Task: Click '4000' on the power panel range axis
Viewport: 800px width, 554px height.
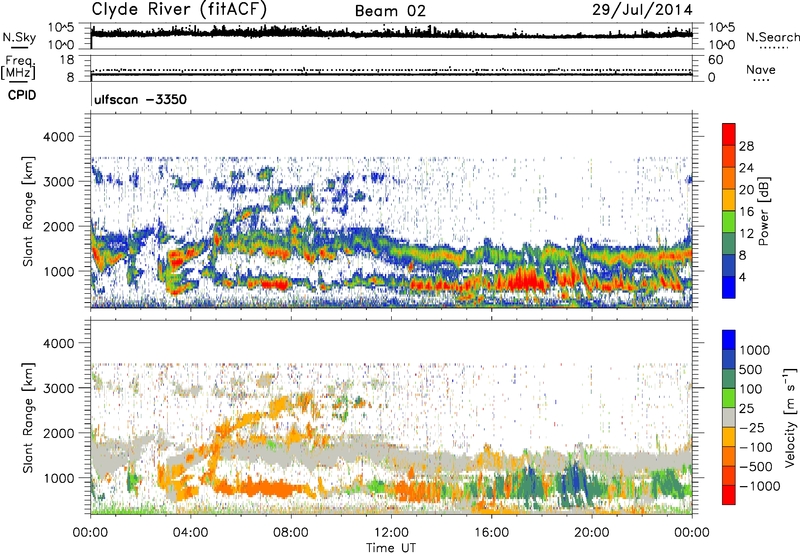Action: [x=58, y=137]
